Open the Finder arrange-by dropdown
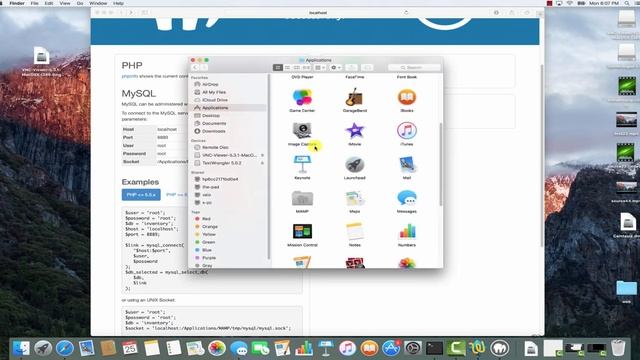This screenshot has height=360, width=640. 320,67
